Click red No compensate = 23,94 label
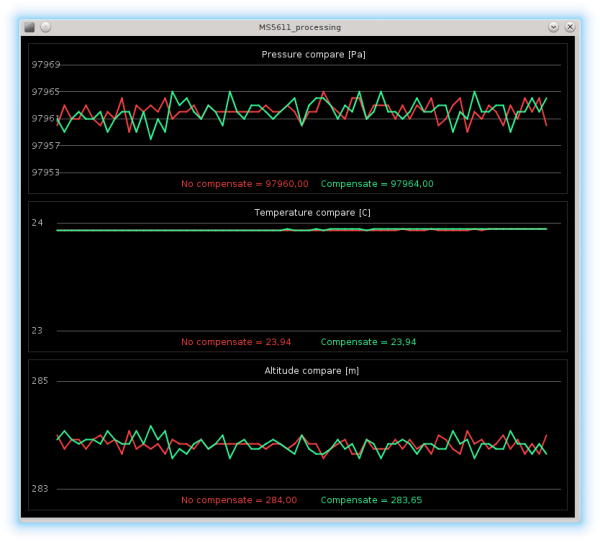 point(236,342)
